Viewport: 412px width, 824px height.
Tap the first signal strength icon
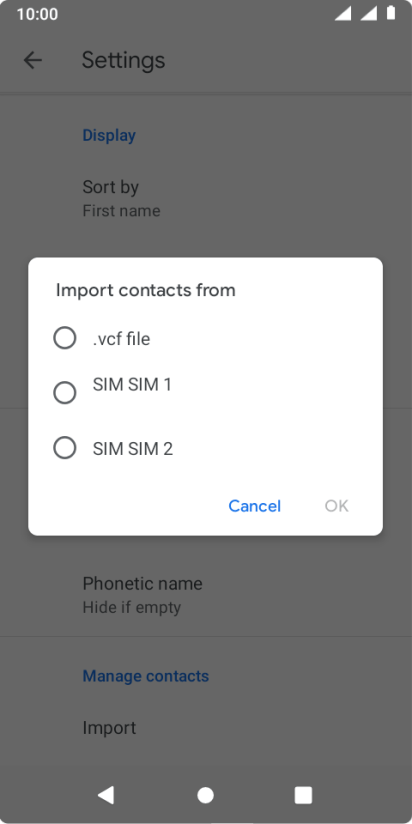point(343,14)
